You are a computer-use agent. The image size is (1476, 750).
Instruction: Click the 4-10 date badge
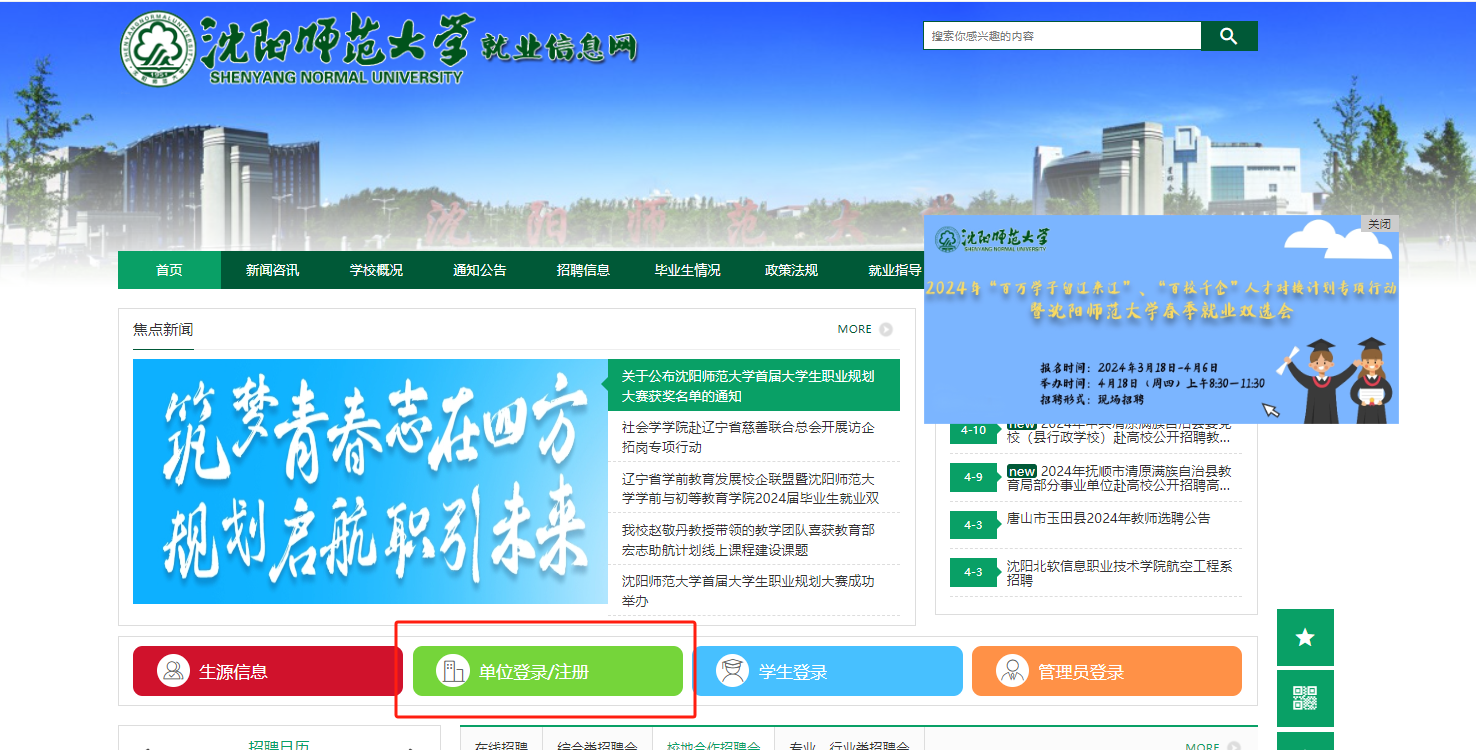pos(973,431)
